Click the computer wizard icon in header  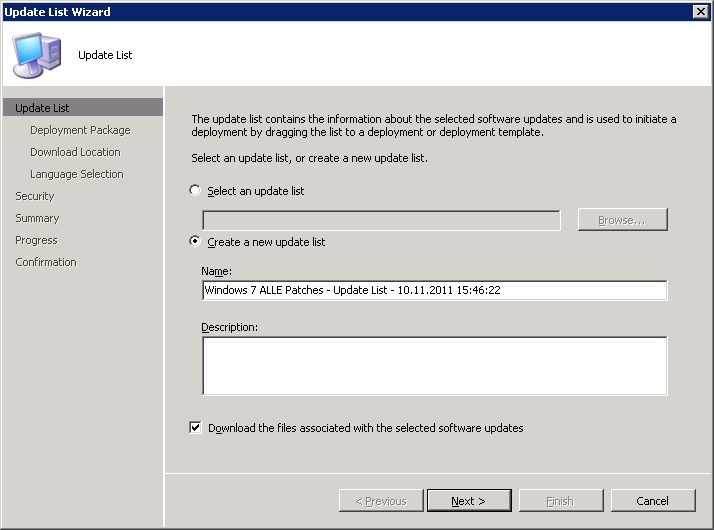[x=37, y=55]
